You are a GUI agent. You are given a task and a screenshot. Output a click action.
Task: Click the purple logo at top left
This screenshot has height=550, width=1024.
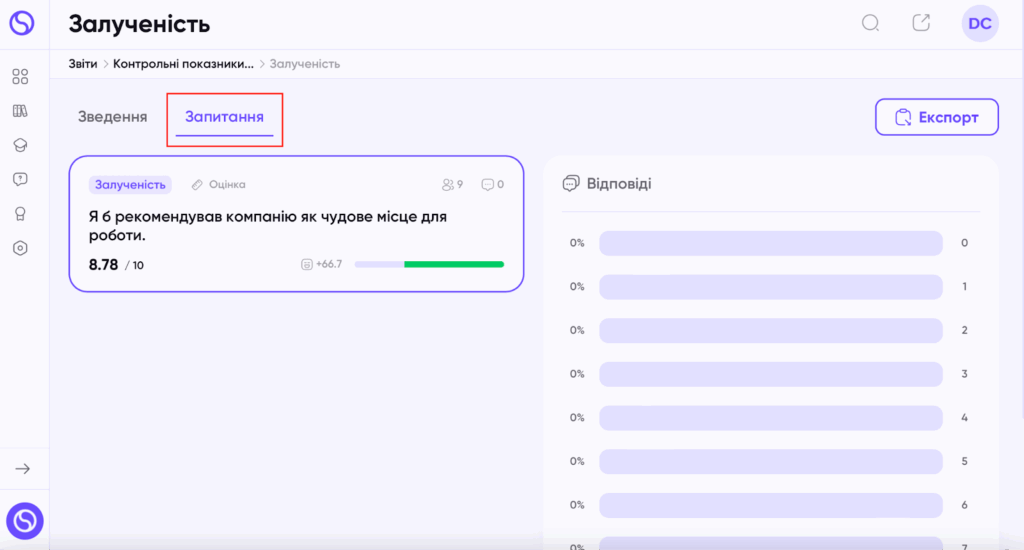pos(22,23)
